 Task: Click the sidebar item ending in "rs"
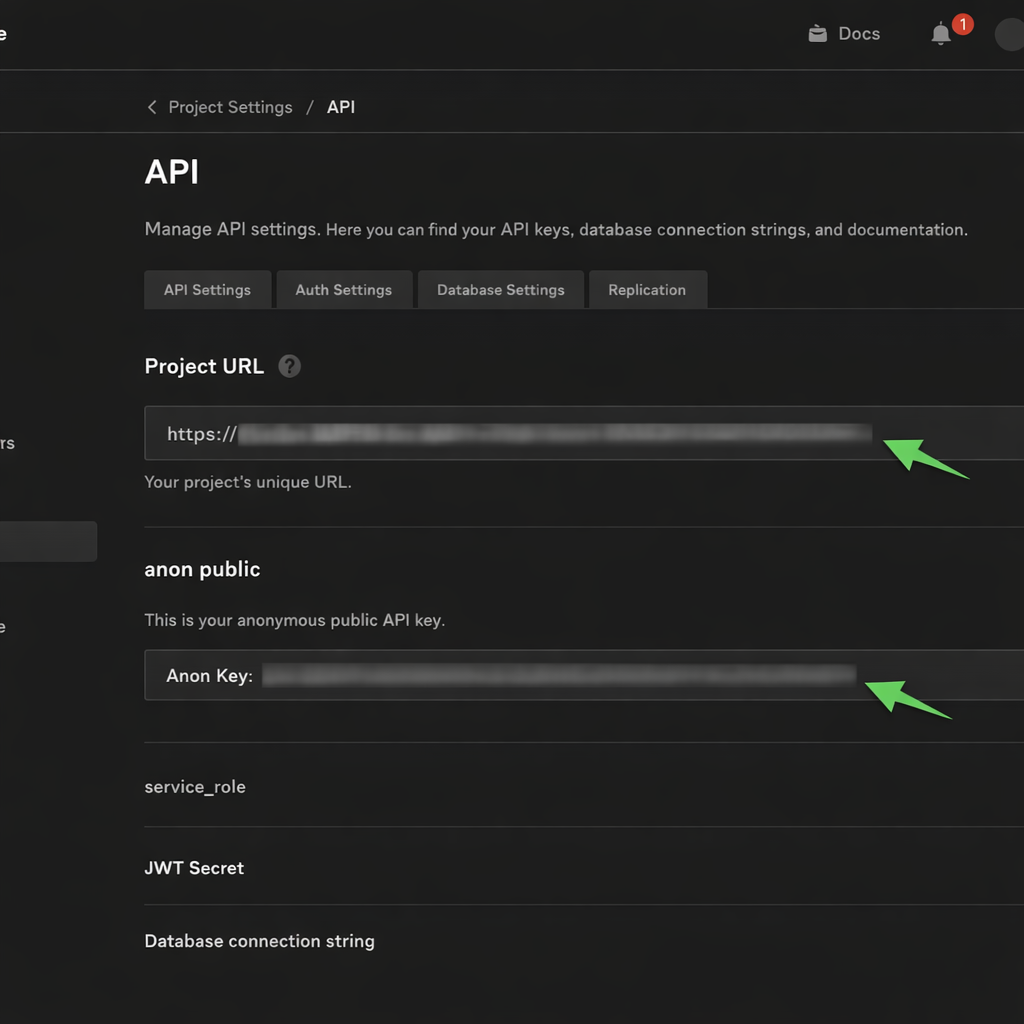[x=7, y=443]
